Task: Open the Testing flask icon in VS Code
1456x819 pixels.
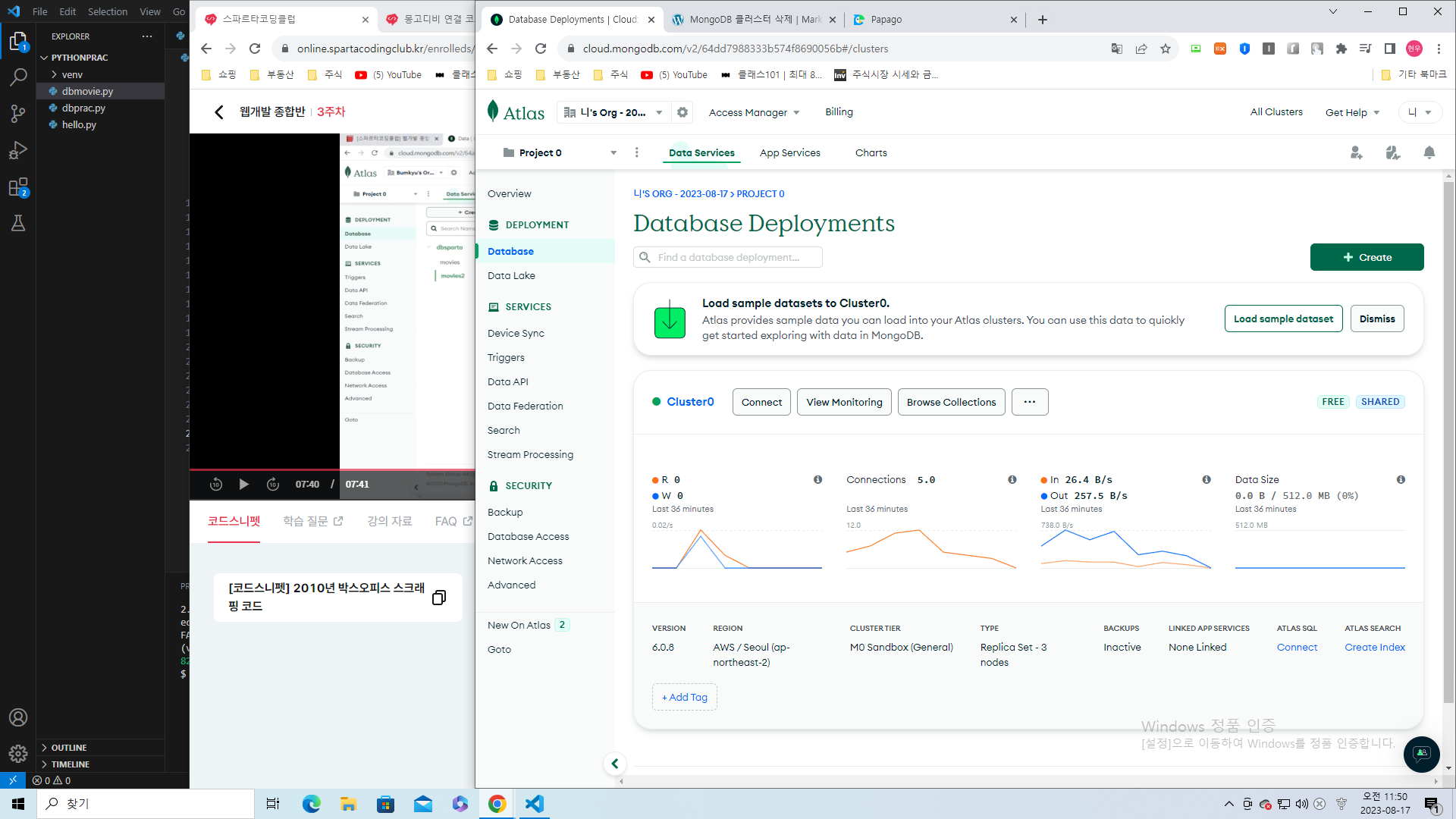Action: click(18, 223)
